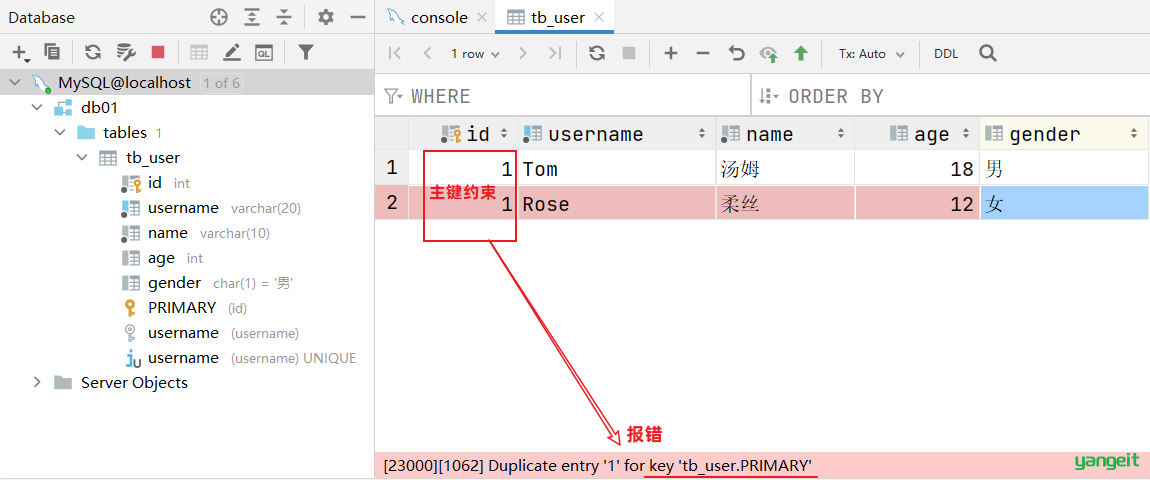
Task: Sort by the name column header
Action: pyautogui.click(x=785, y=134)
